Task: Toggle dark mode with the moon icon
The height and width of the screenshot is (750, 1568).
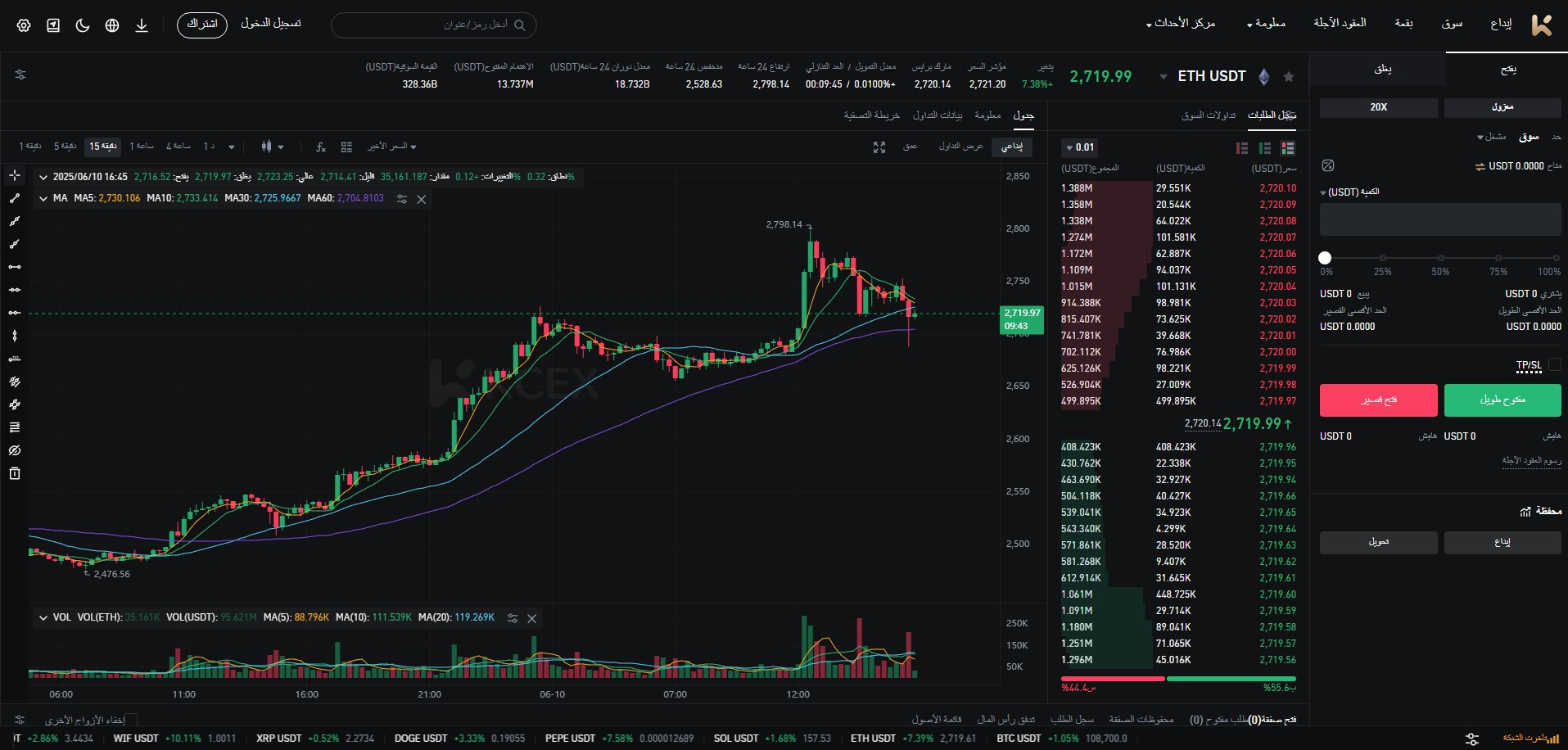Action: (x=82, y=25)
